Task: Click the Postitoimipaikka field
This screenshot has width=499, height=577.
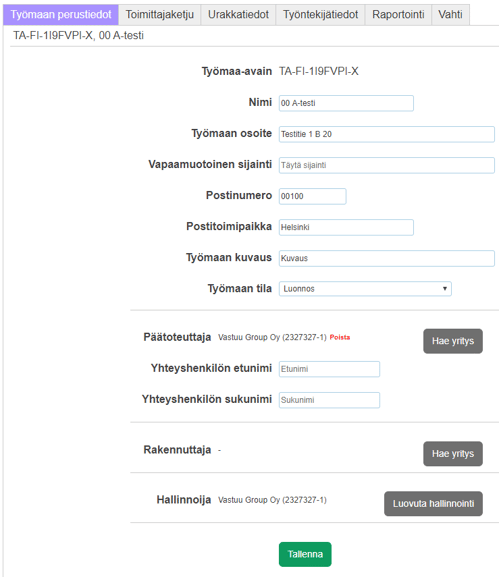Action: [346, 227]
